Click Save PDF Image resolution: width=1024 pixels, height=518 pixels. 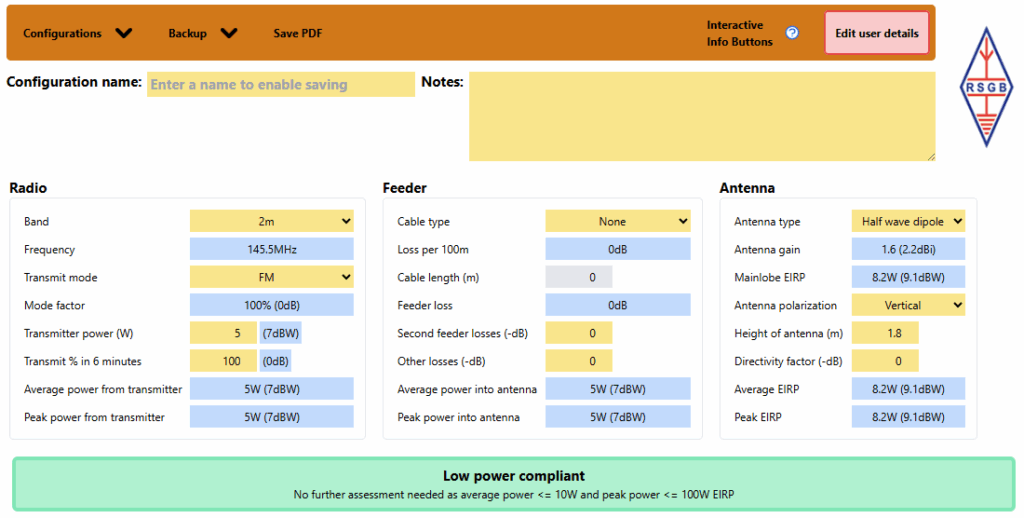(298, 33)
